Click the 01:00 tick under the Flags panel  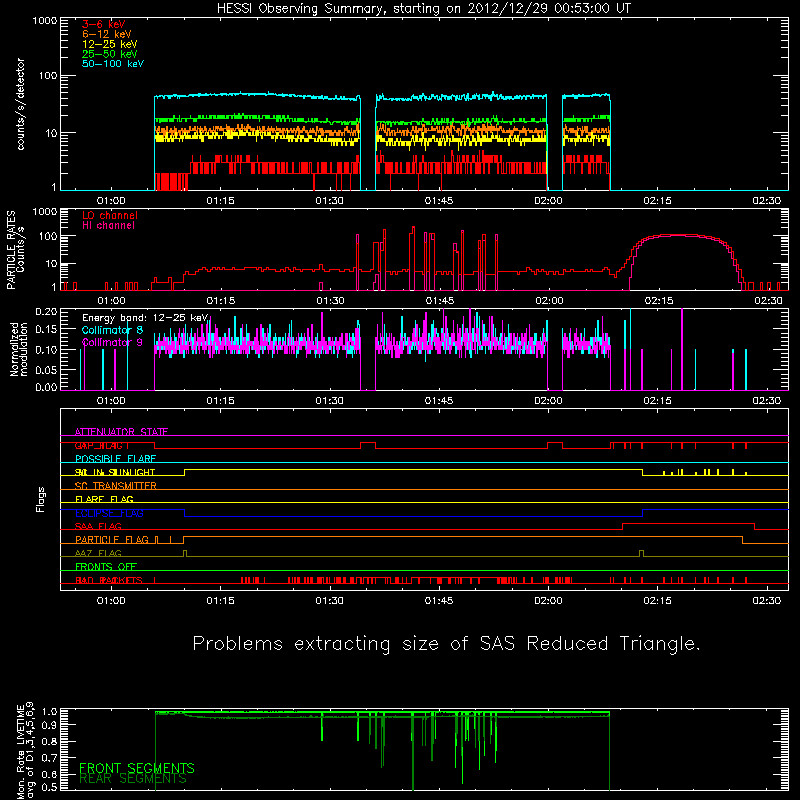(111, 601)
